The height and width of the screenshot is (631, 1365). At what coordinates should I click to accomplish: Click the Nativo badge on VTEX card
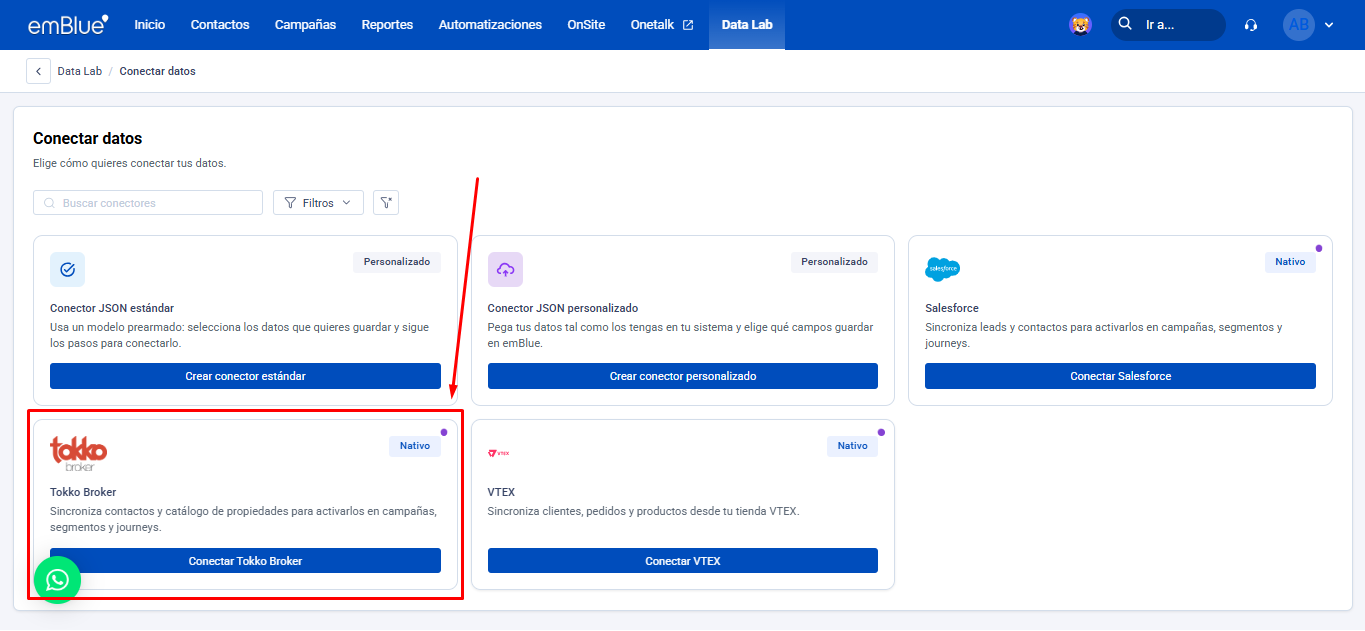[x=853, y=446]
